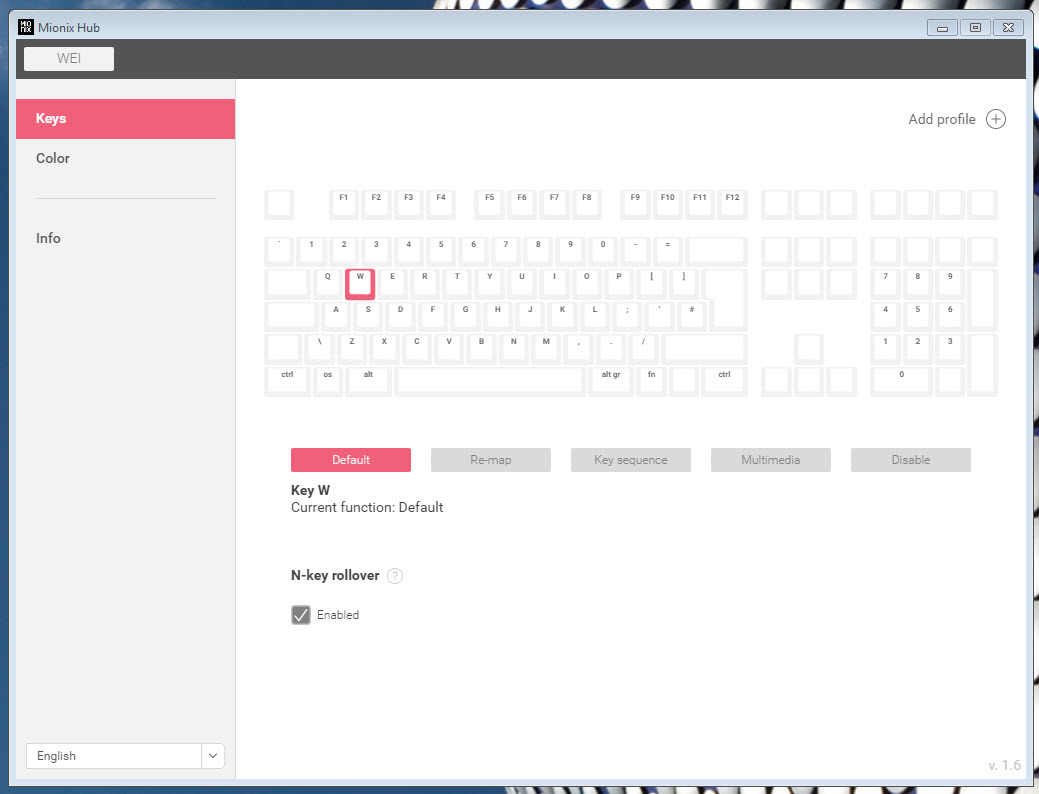Select the S key on keyboard
1039x794 pixels.
coord(368,317)
